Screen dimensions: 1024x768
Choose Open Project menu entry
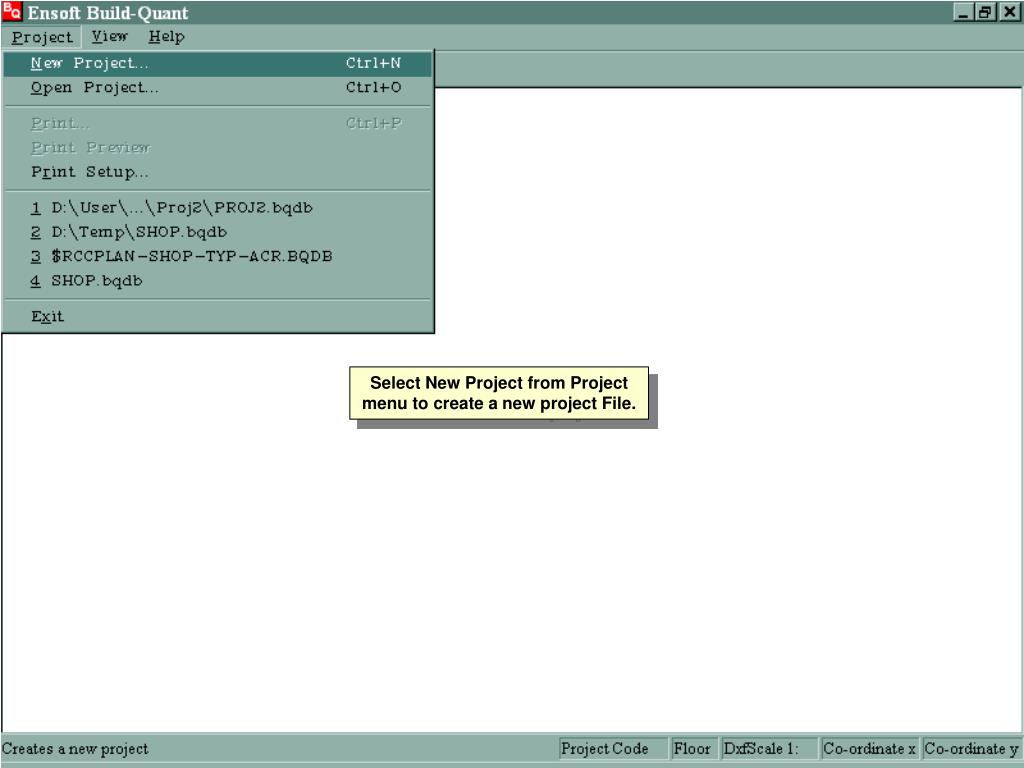click(217, 88)
